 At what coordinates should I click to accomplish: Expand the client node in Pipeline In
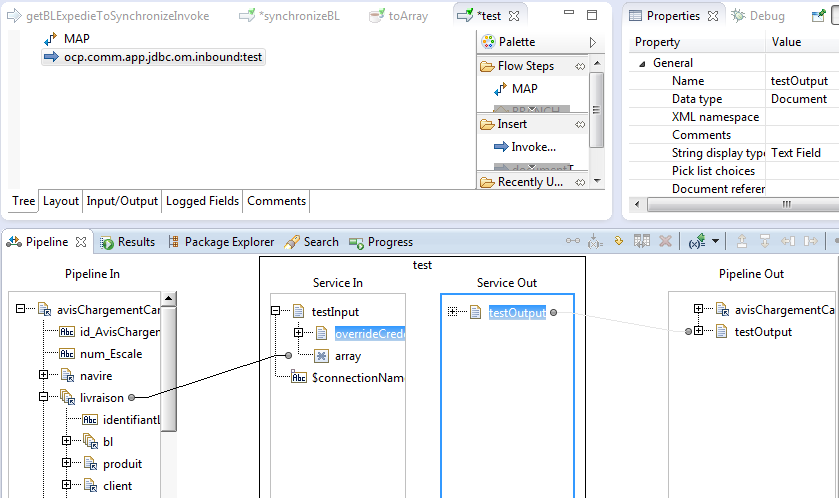(x=66, y=485)
